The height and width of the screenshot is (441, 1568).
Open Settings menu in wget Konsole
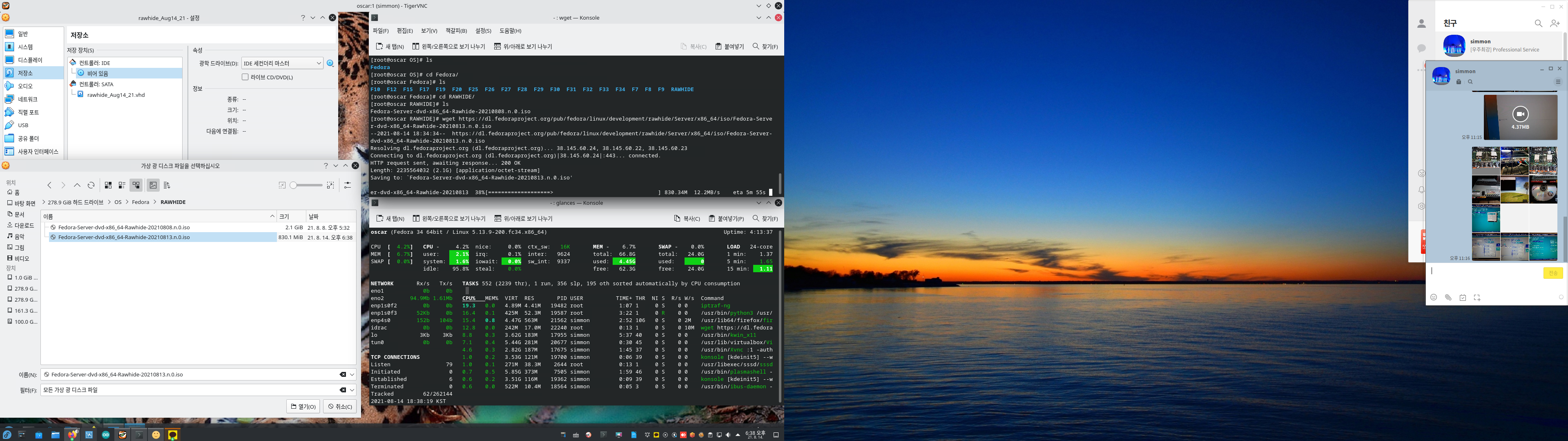pyautogui.click(x=483, y=31)
